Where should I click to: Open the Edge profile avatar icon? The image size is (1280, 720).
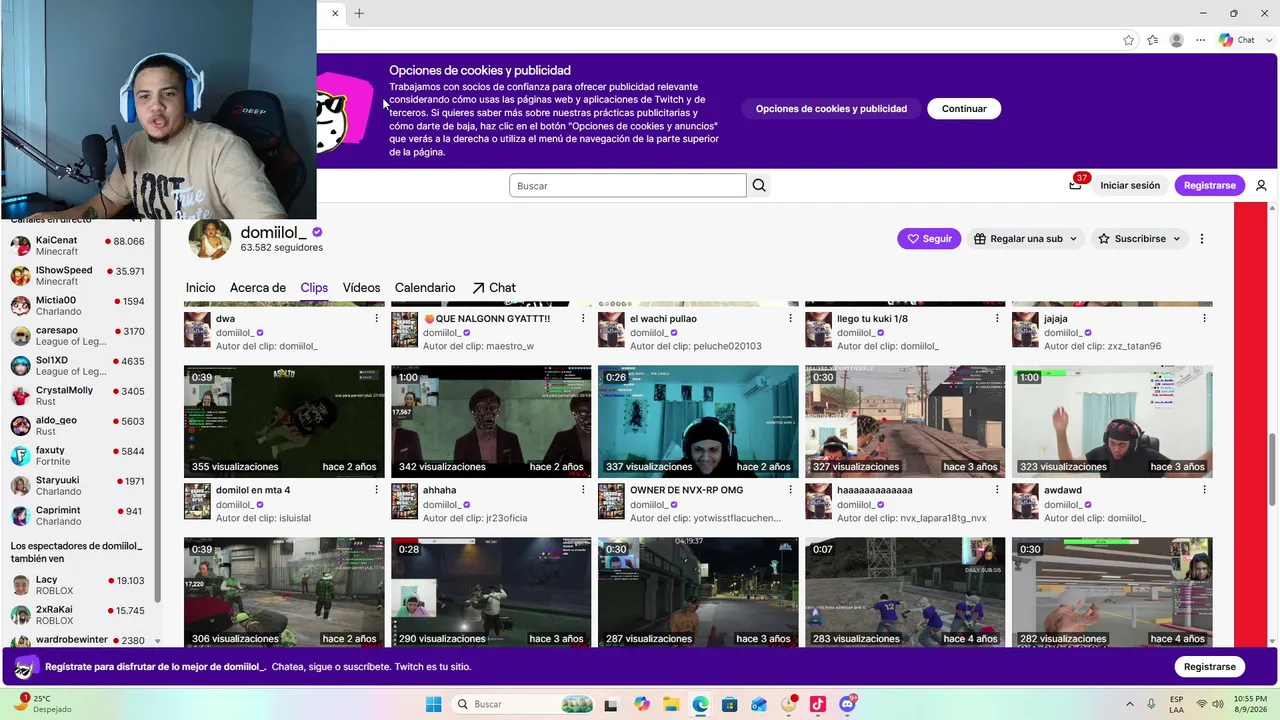coord(1177,40)
